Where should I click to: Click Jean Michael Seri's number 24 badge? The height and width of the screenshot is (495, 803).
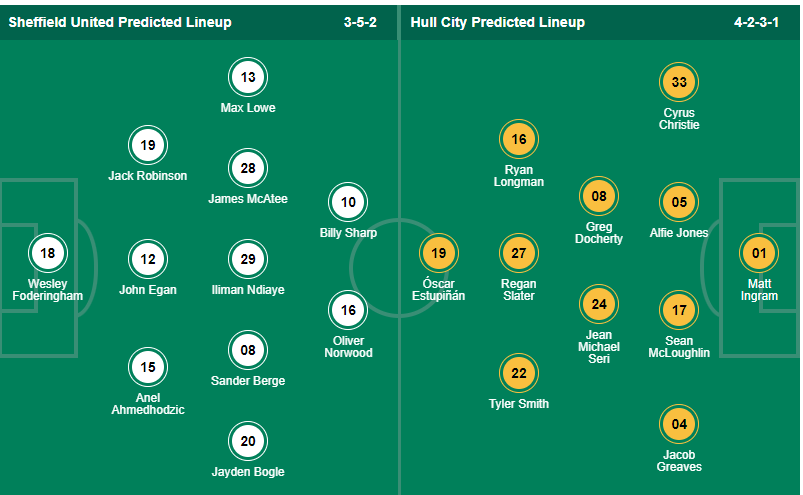pyautogui.click(x=599, y=304)
